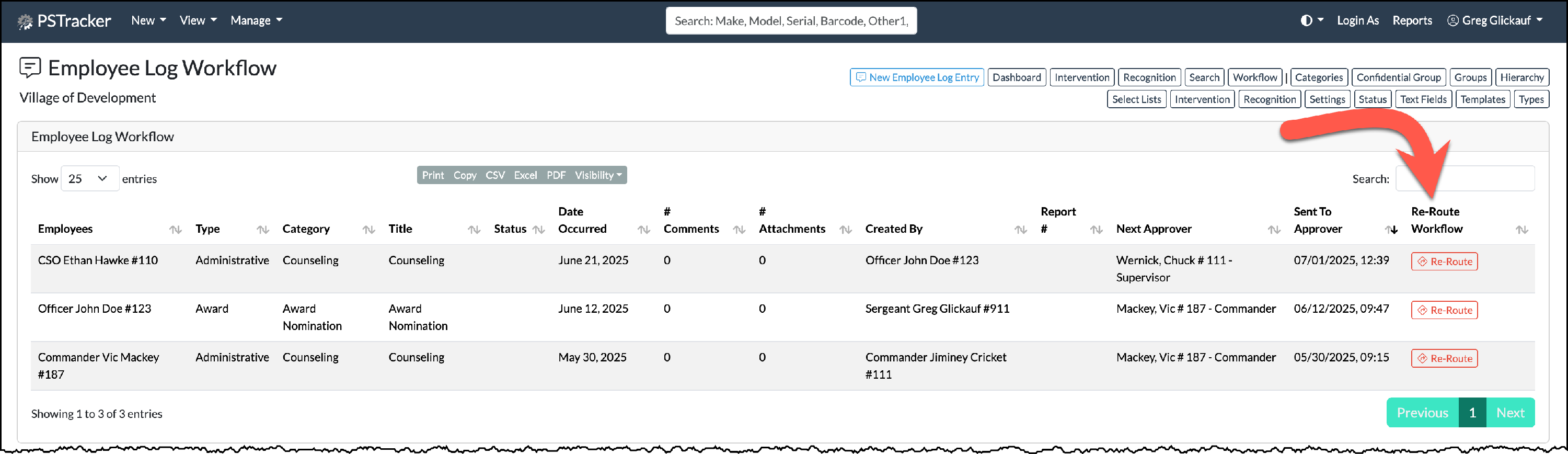The width and height of the screenshot is (1568, 454).
Task: Export the table as Excel
Action: pyautogui.click(x=525, y=176)
